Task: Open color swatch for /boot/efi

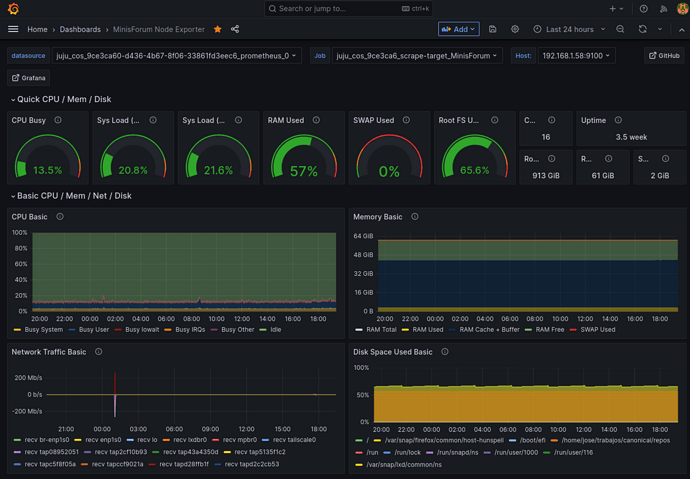Action: (x=512, y=440)
